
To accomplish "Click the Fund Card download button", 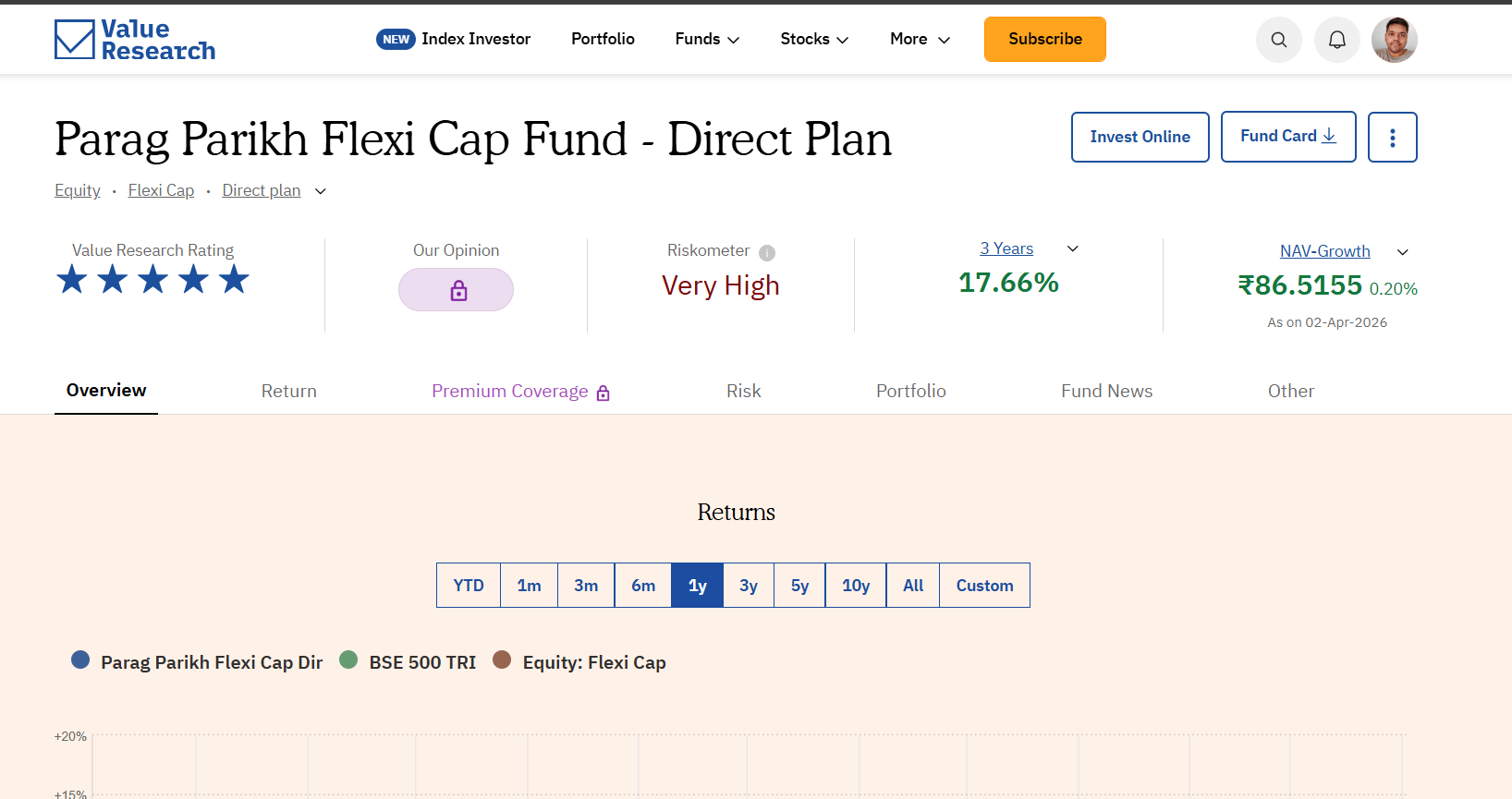I will [x=1287, y=137].
